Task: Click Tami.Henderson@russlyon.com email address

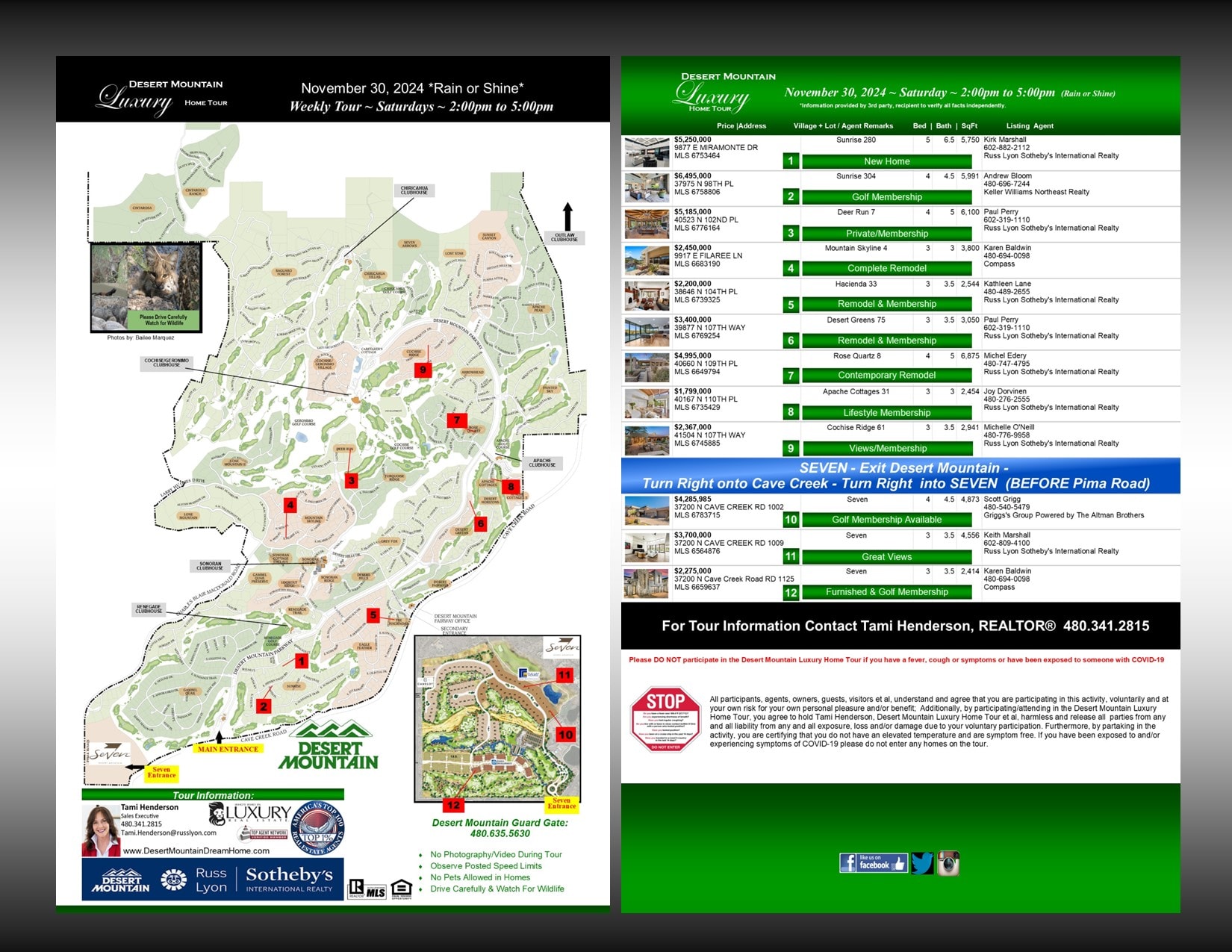Action: (169, 833)
